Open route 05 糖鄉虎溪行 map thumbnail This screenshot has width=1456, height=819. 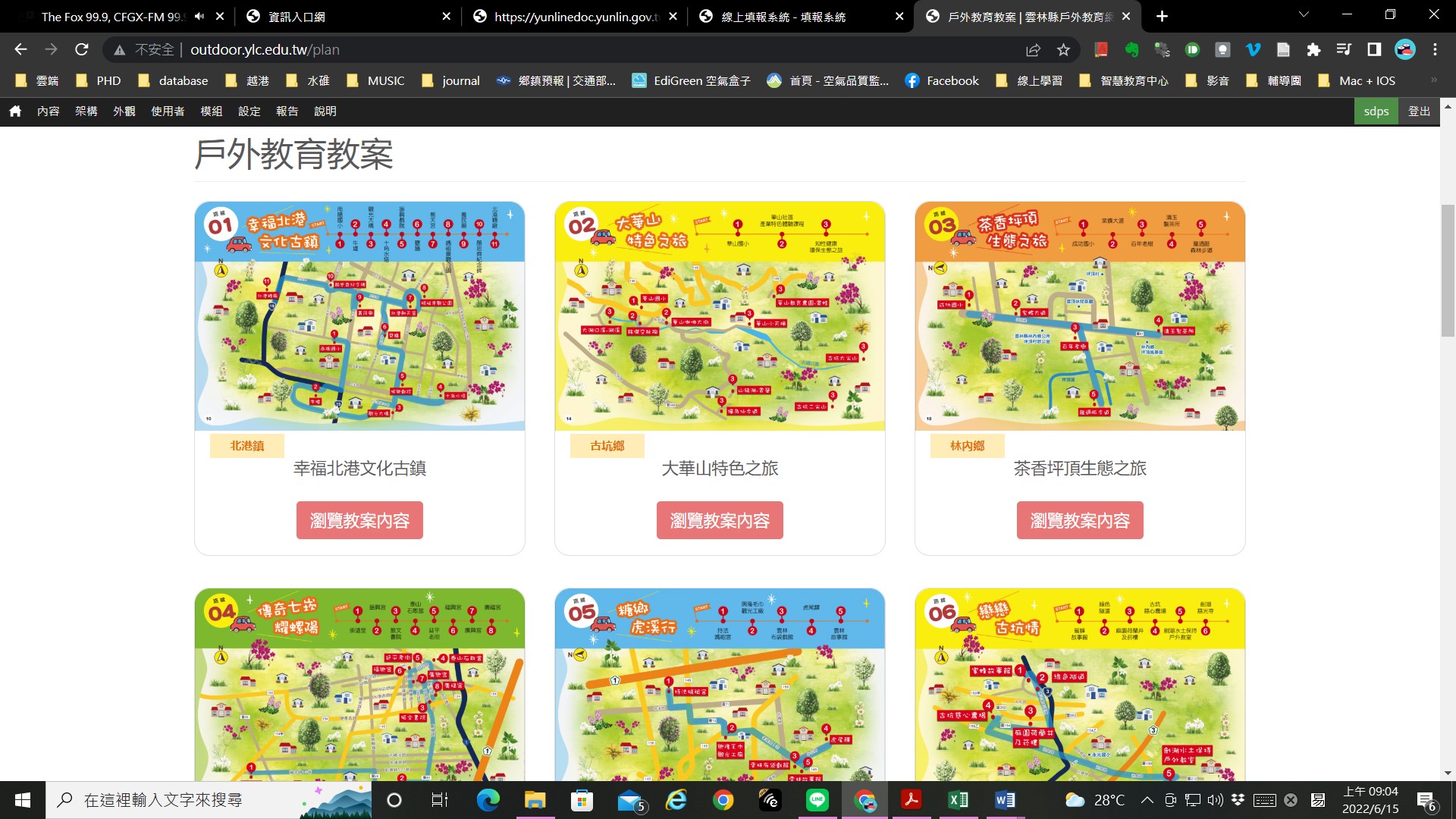tap(720, 685)
